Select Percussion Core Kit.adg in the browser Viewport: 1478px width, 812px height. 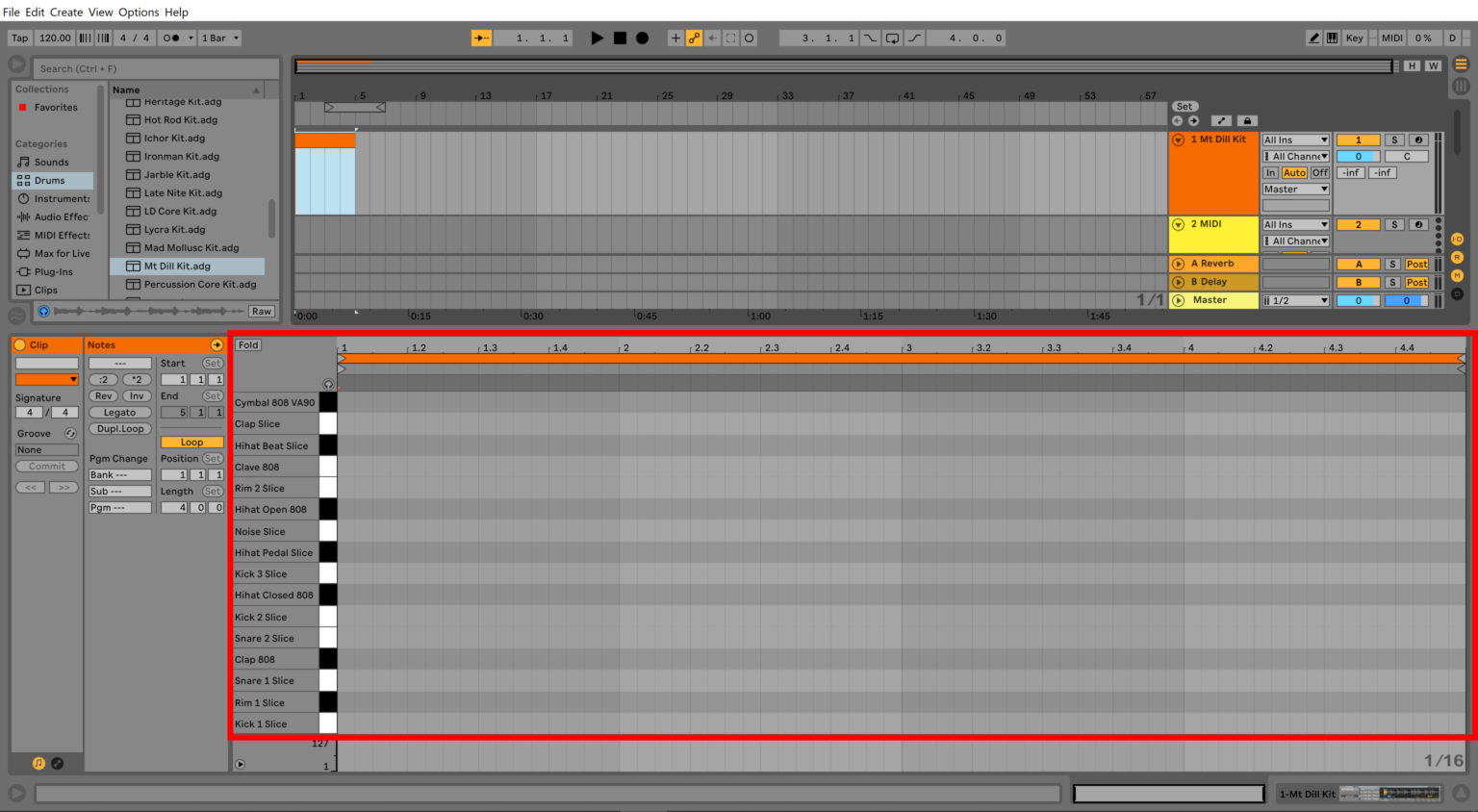point(197,284)
